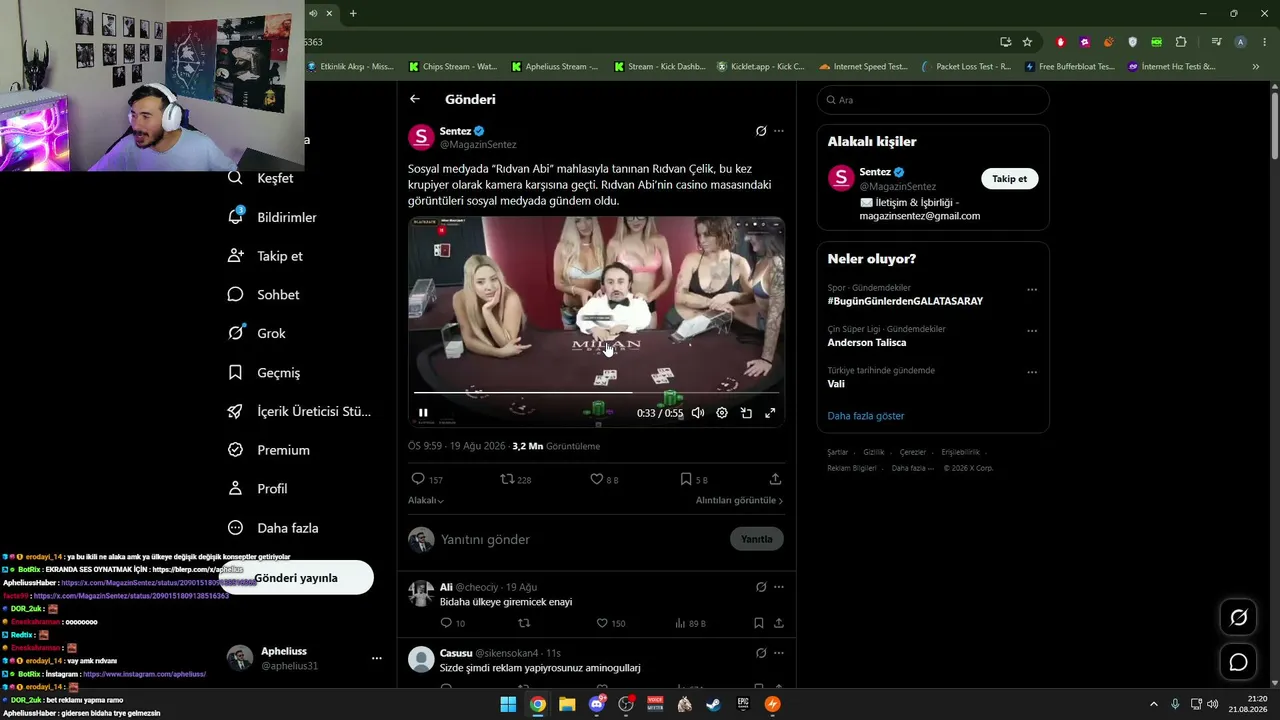The height and width of the screenshot is (720, 1280).
Task: Open taskbar volume control
Action: click(x=1212, y=704)
